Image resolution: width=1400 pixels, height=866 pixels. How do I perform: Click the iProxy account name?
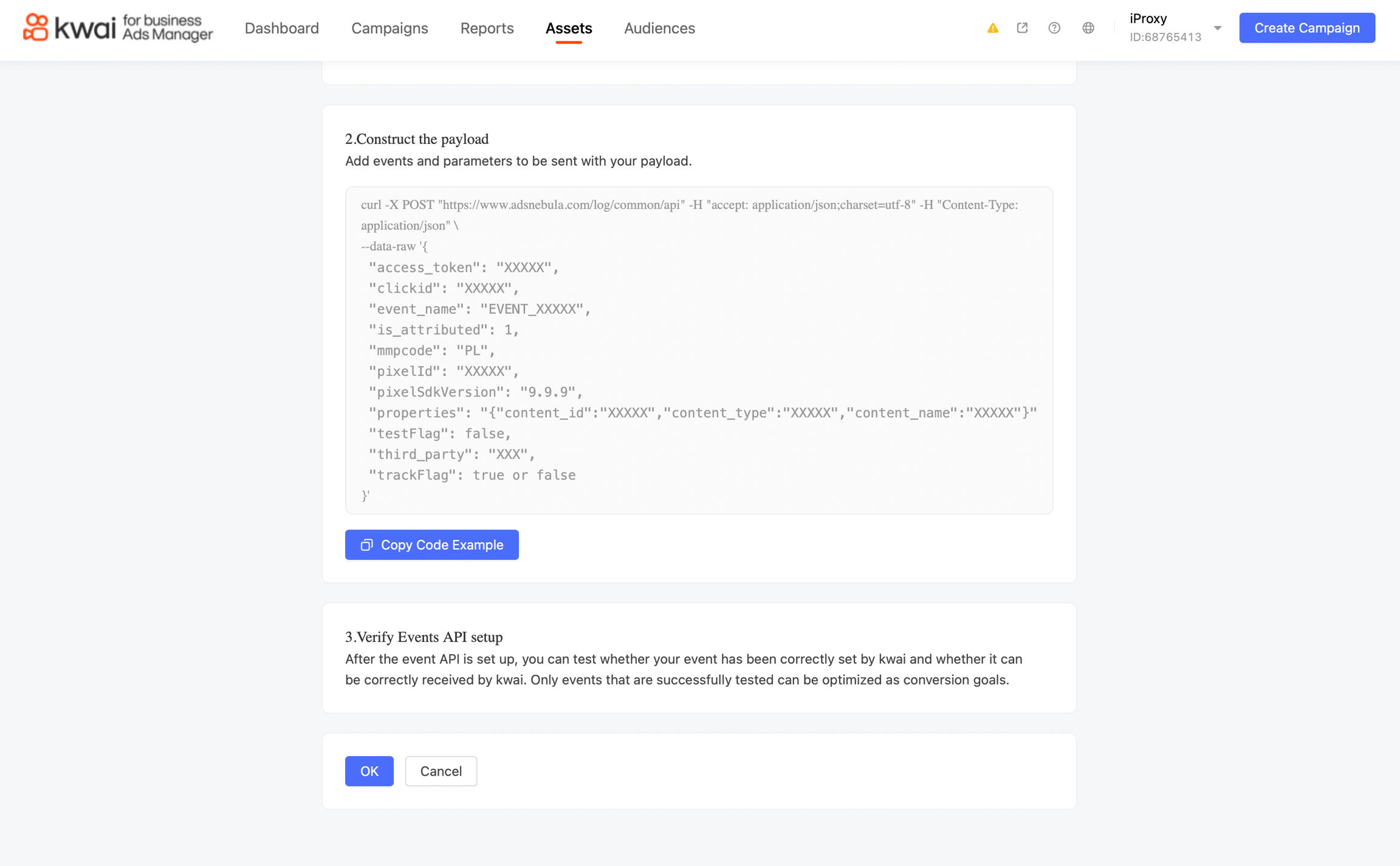click(x=1148, y=18)
